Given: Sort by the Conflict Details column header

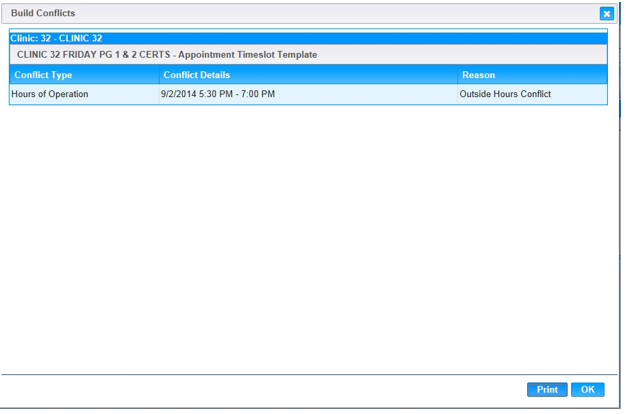Looking at the screenshot, I should (197, 75).
